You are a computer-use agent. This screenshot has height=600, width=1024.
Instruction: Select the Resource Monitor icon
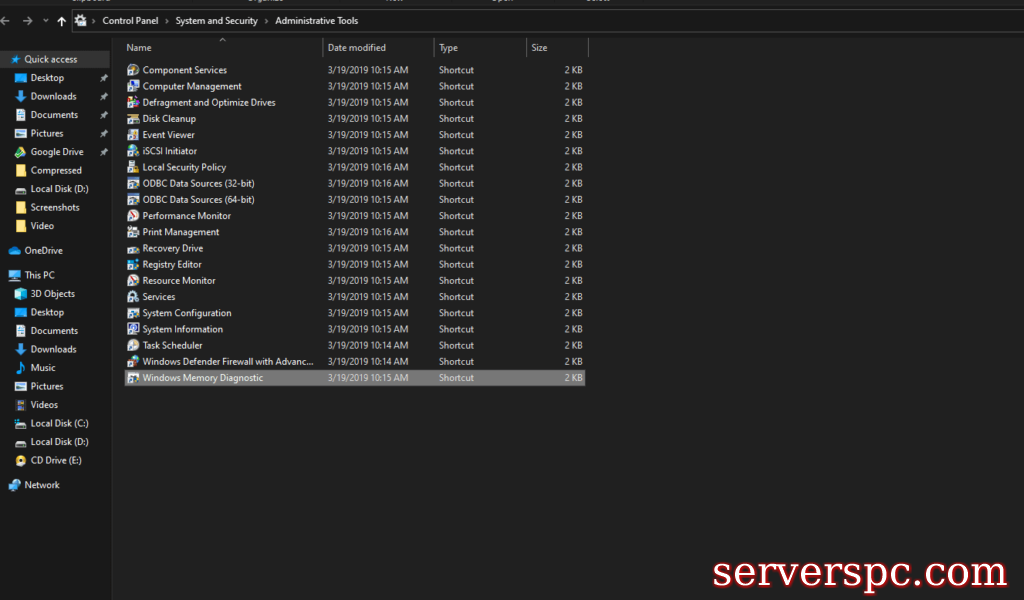pos(133,281)
